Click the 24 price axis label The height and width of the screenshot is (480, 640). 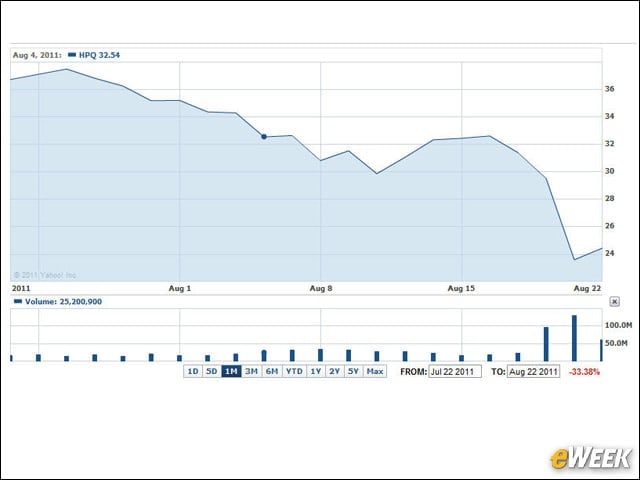tap(609, 253)
